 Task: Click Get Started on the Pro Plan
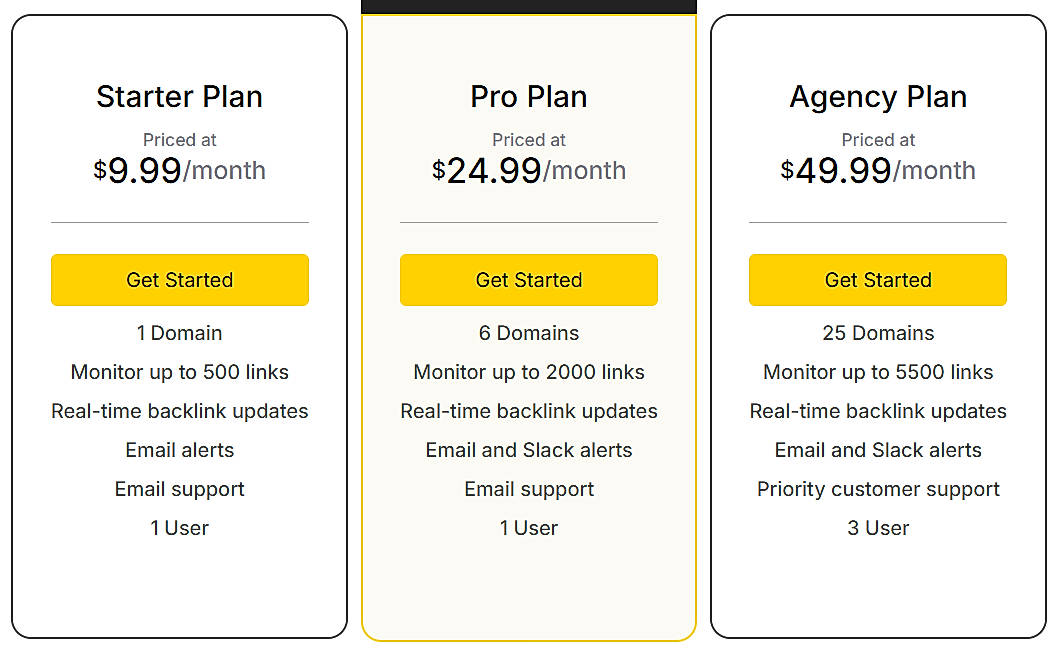click(x=528, y=280)
